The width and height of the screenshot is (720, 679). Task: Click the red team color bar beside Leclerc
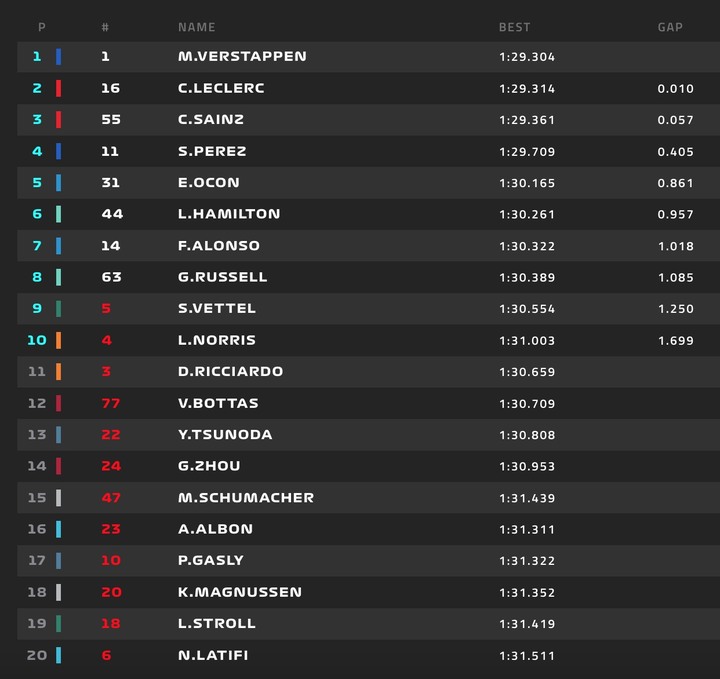tap(58, 88)
